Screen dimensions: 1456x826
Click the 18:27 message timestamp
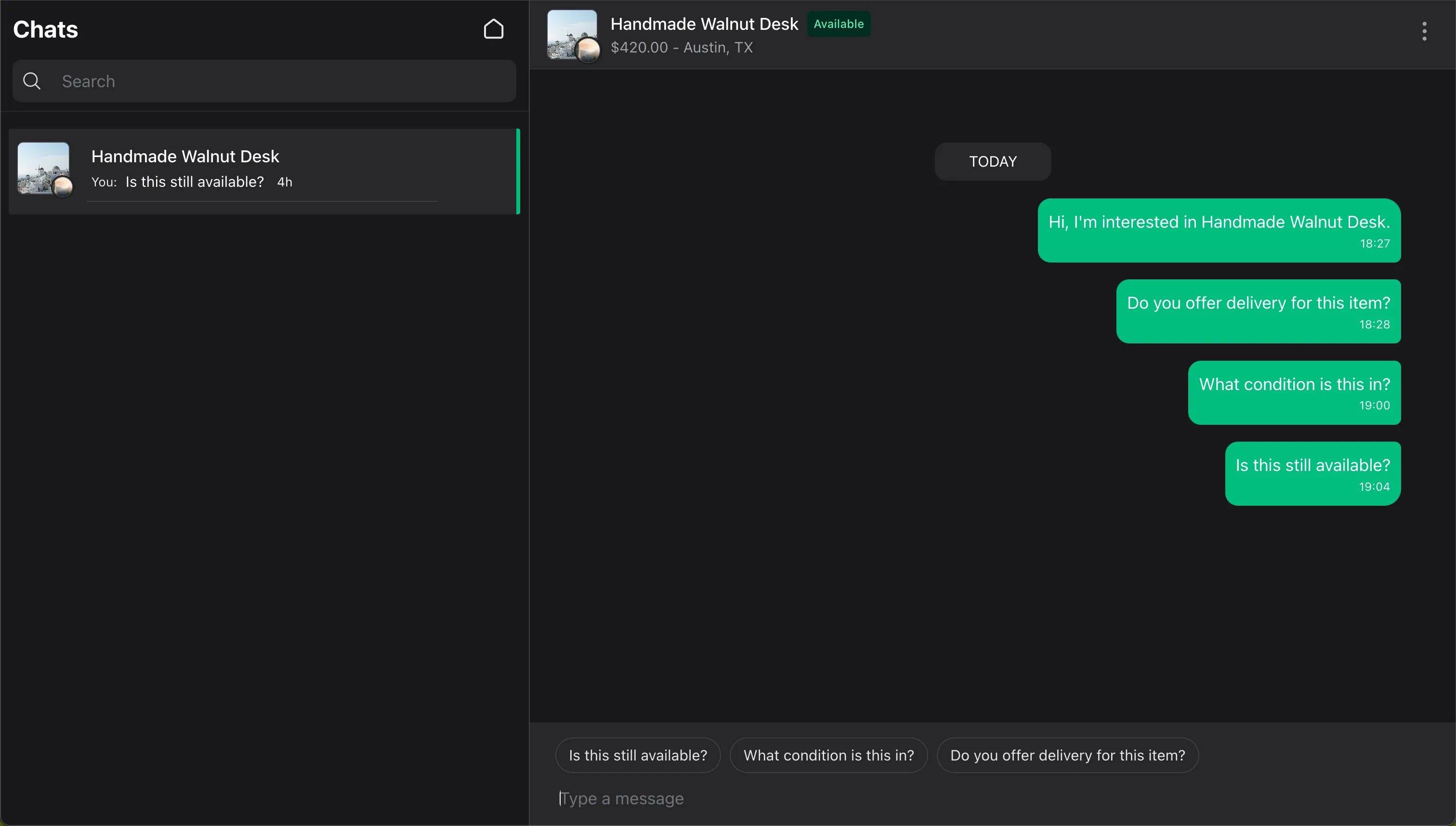1374,243
